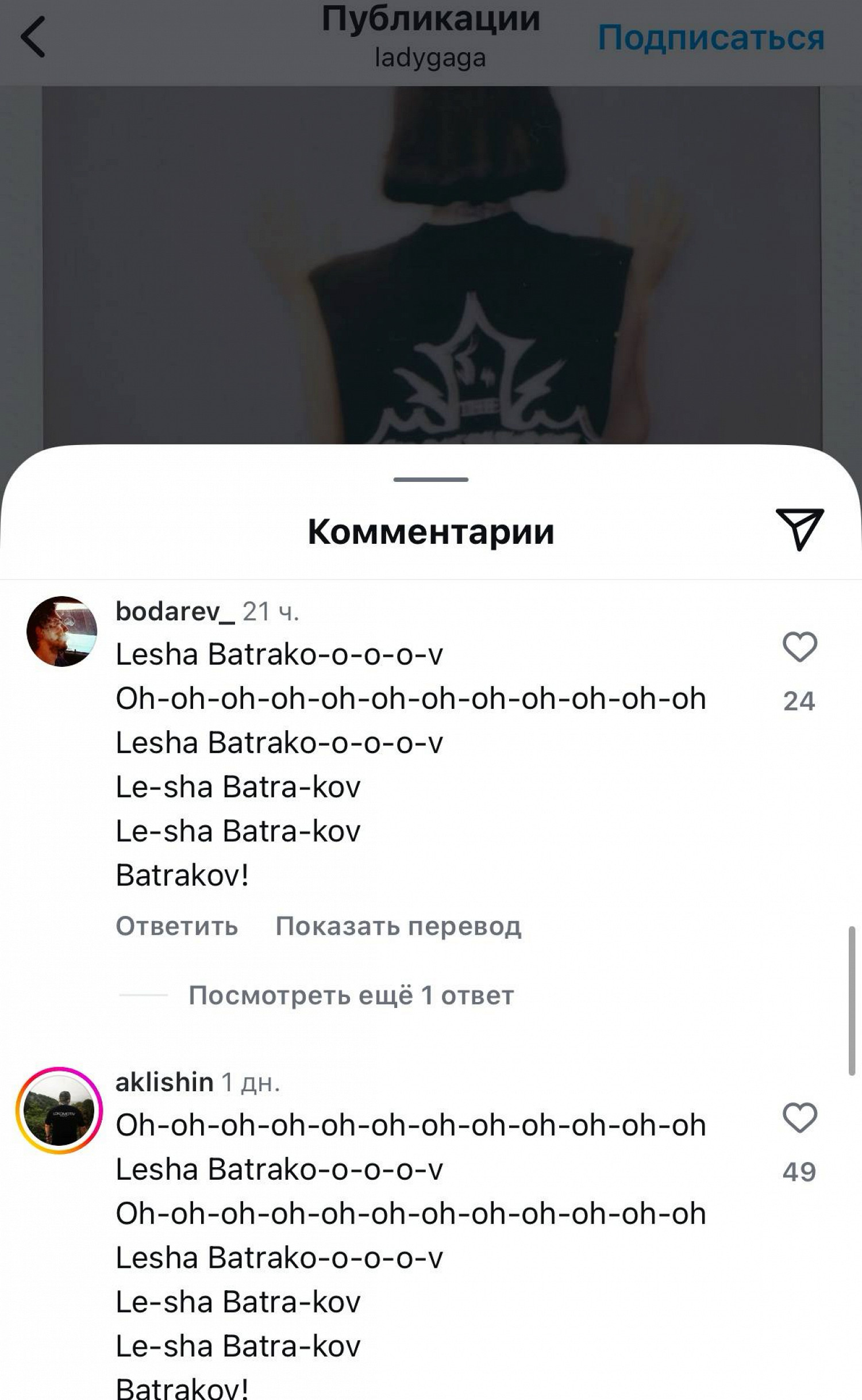Click the comments scrollbar indicator
The height and width of the screenshot is (1400, 862).
[852, 1000]
